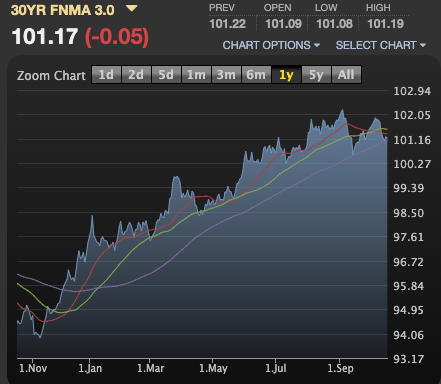Click the 102.94 price axis label
Image resolution: width=441 pixels, height=384 pixels.
coord(412,91)
